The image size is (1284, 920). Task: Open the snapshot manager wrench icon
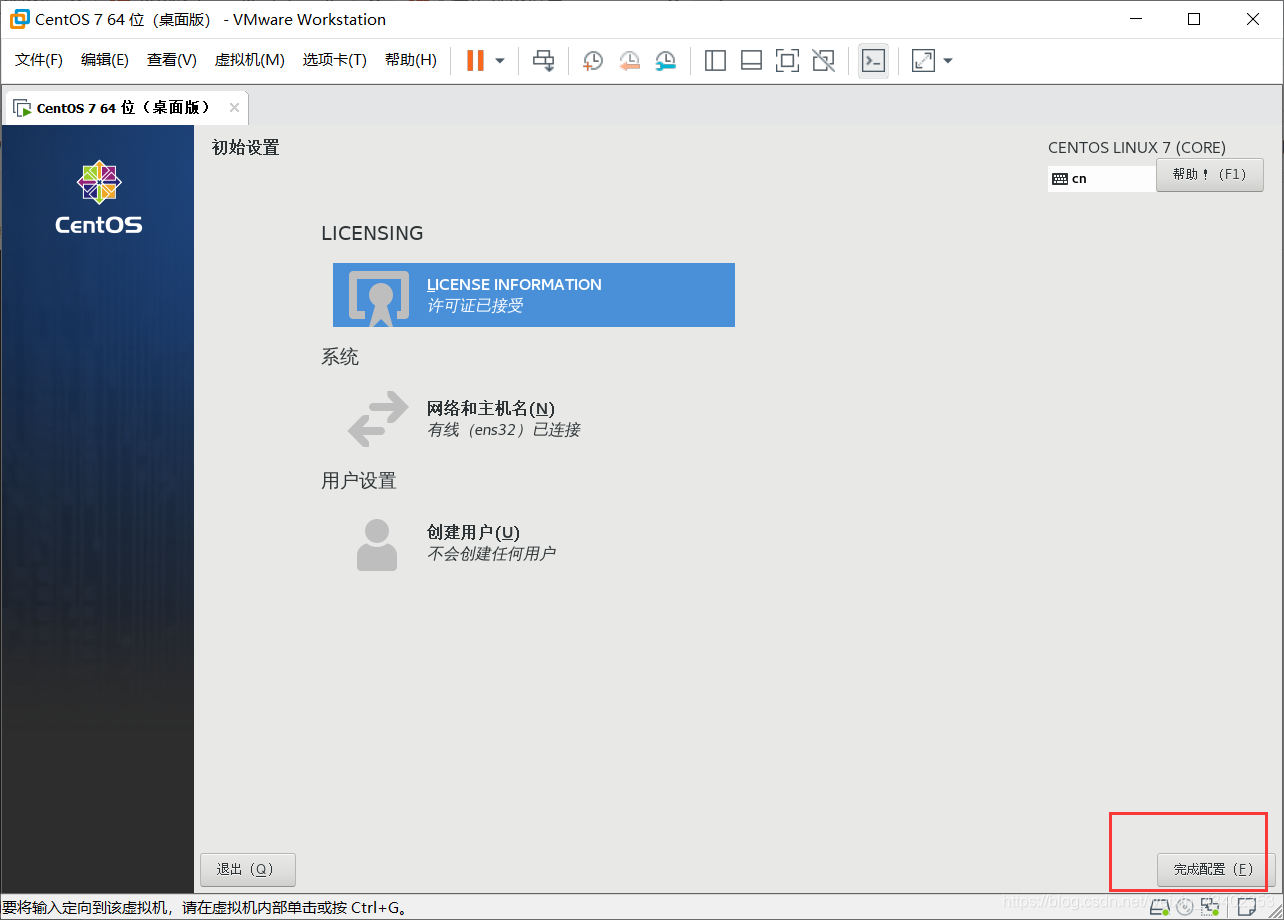click(665, 61)
